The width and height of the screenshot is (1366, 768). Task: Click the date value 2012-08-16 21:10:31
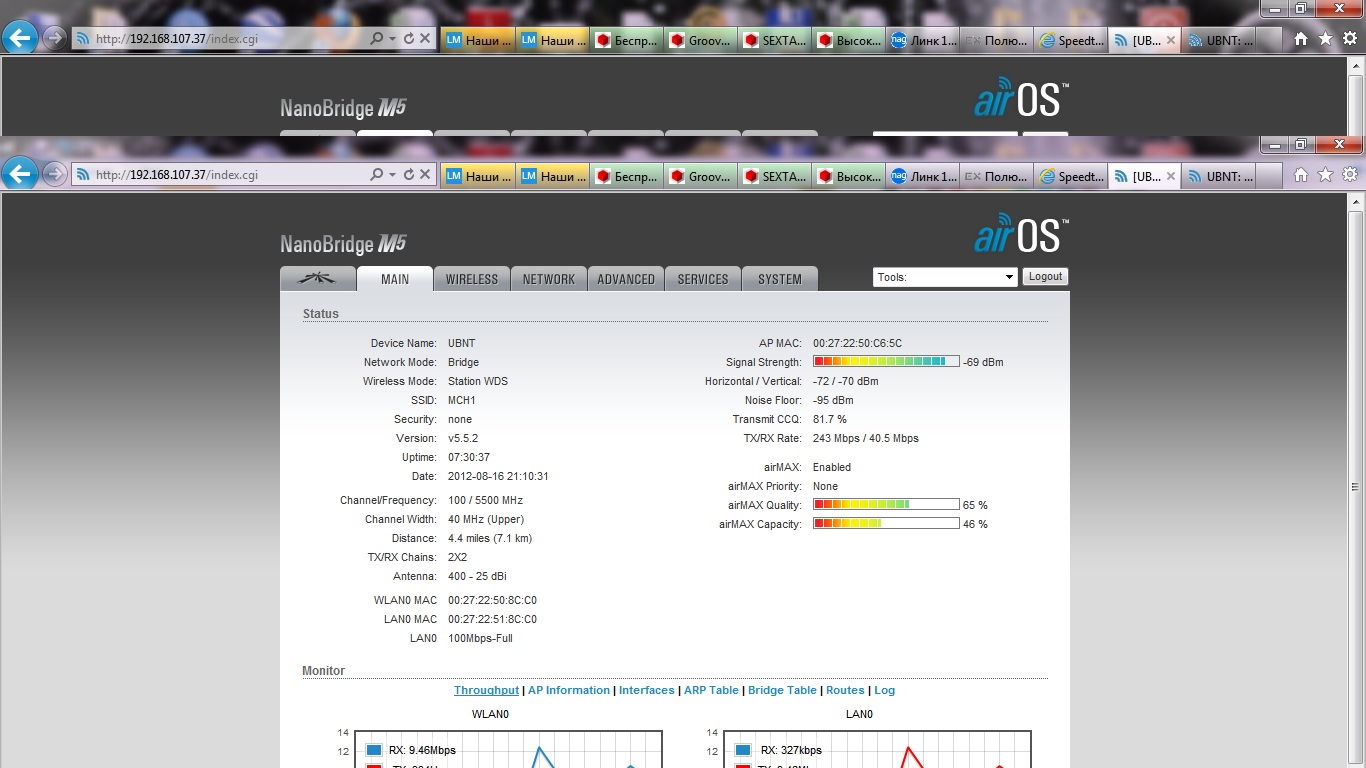[x=498, y=476]
